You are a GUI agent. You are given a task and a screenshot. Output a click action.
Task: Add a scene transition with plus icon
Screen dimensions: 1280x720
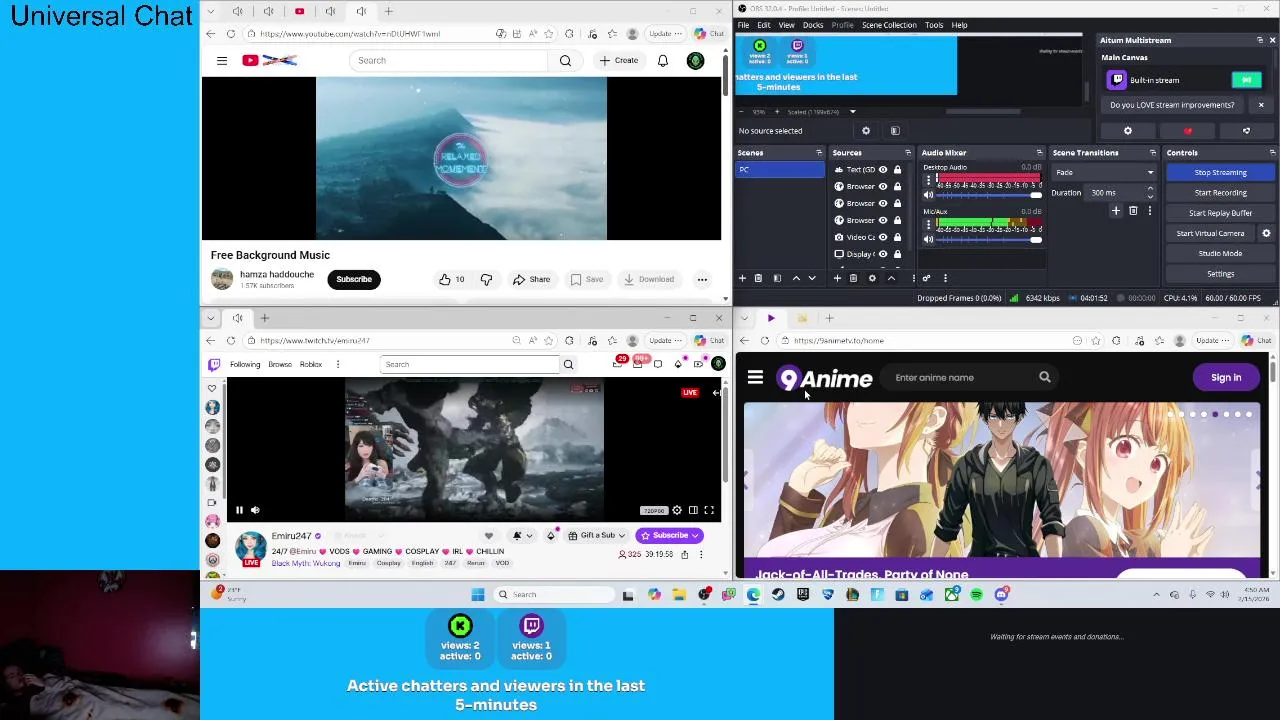click(x=1116, y=211)
